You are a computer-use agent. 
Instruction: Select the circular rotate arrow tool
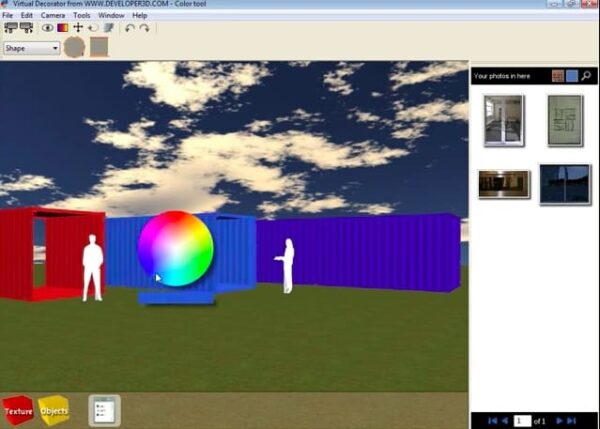click(x=93, y=28)
